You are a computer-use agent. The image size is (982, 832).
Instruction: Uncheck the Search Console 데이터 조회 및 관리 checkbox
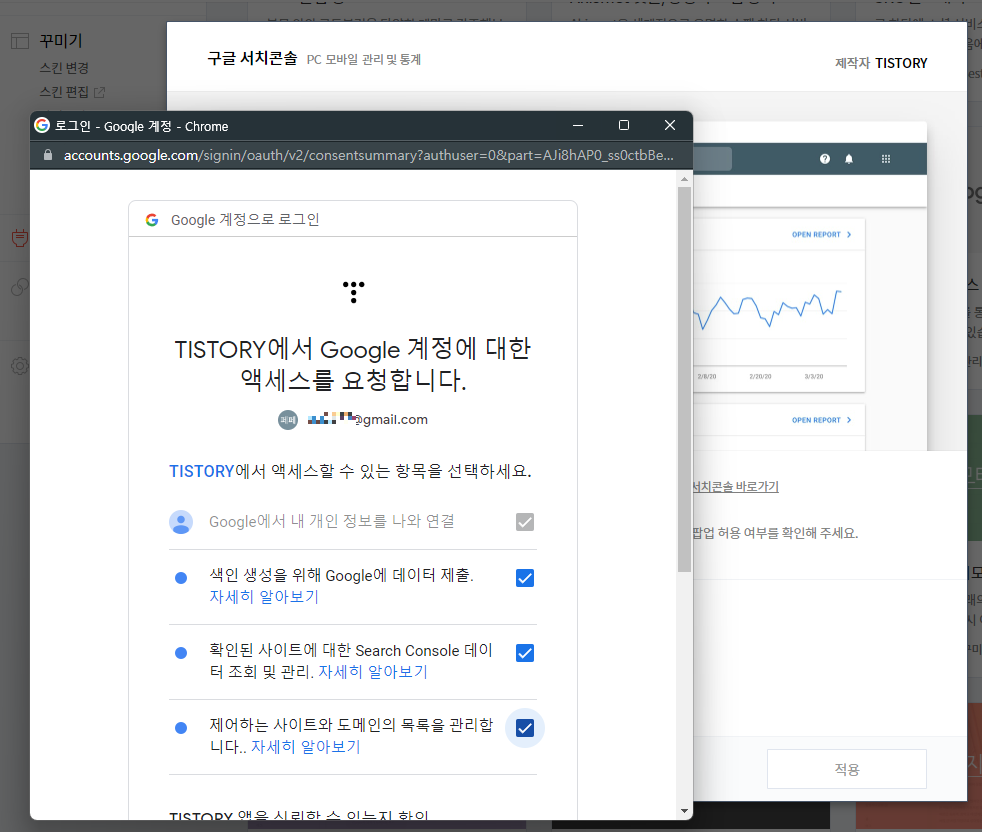[x=525, y=653]
